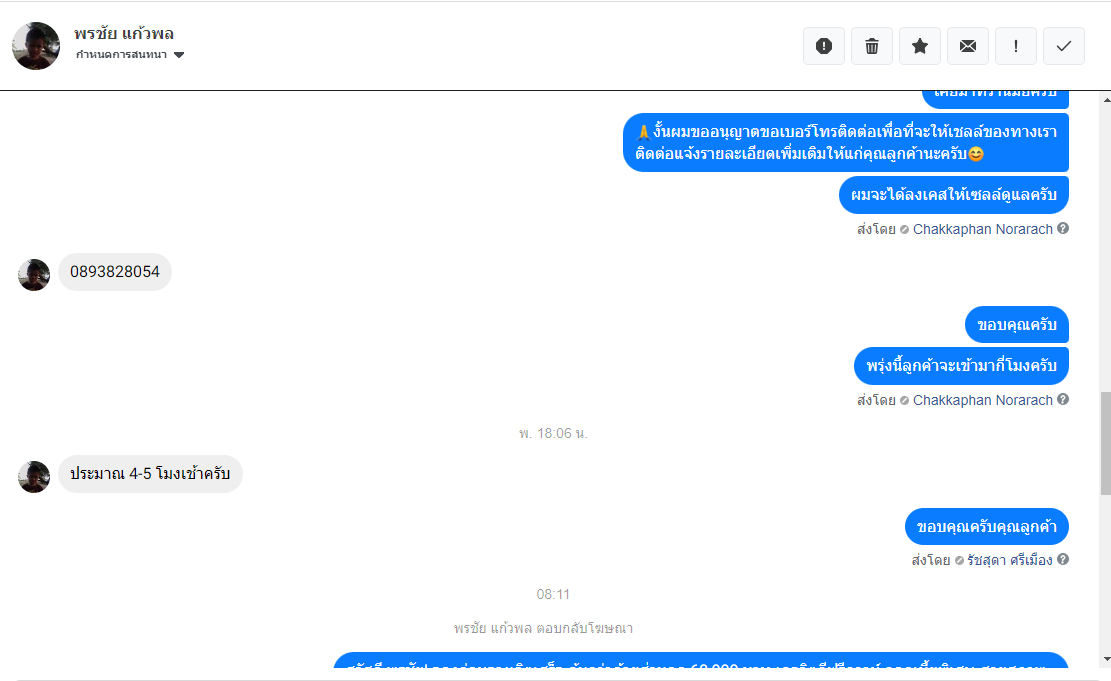
Task: Click the พรชัย แก้วพล name heading
Action: (124, 33)
